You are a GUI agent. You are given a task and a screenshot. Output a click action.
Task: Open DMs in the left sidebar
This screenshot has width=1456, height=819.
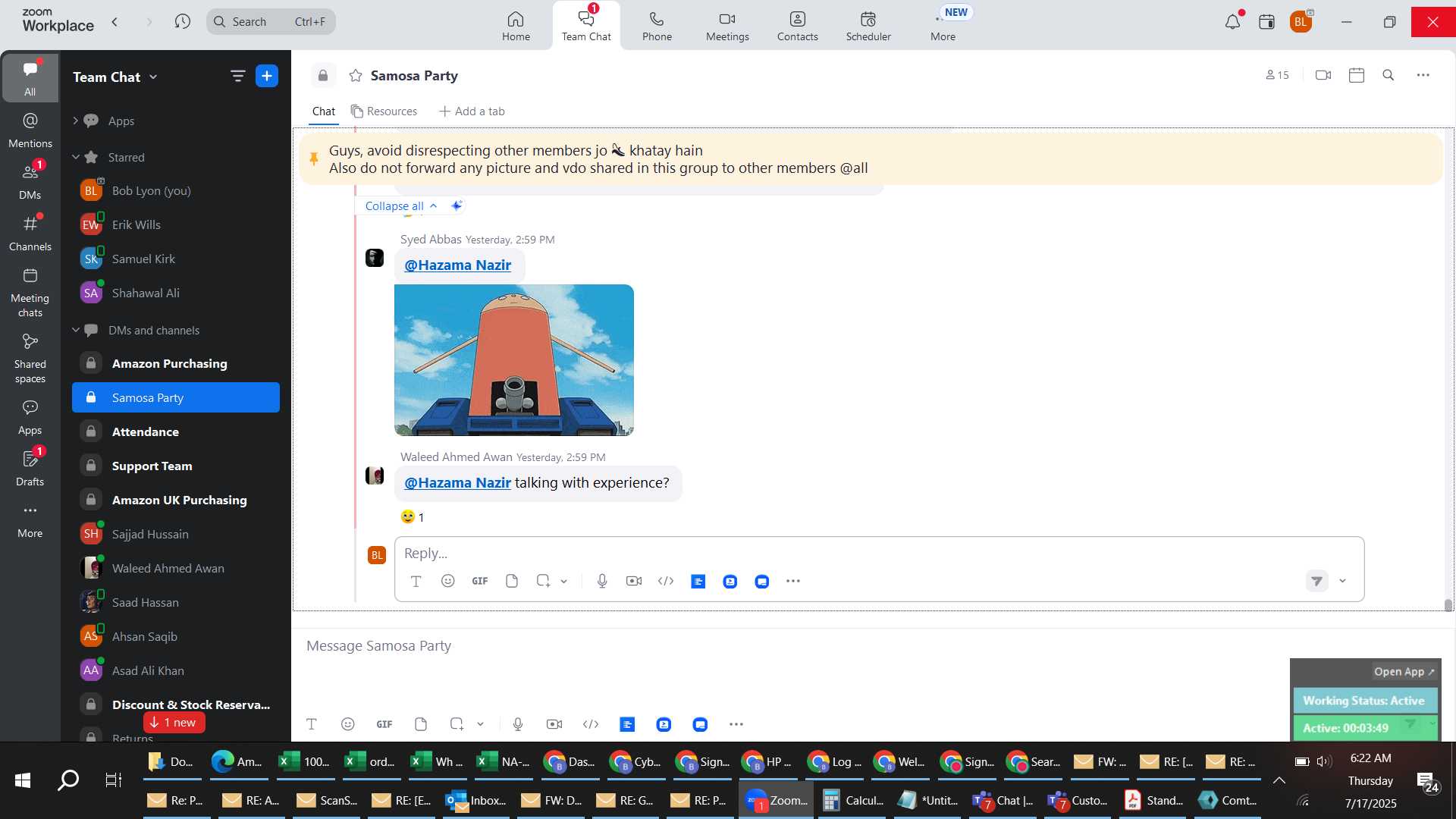pyautogui.click(x=30, y=182)
